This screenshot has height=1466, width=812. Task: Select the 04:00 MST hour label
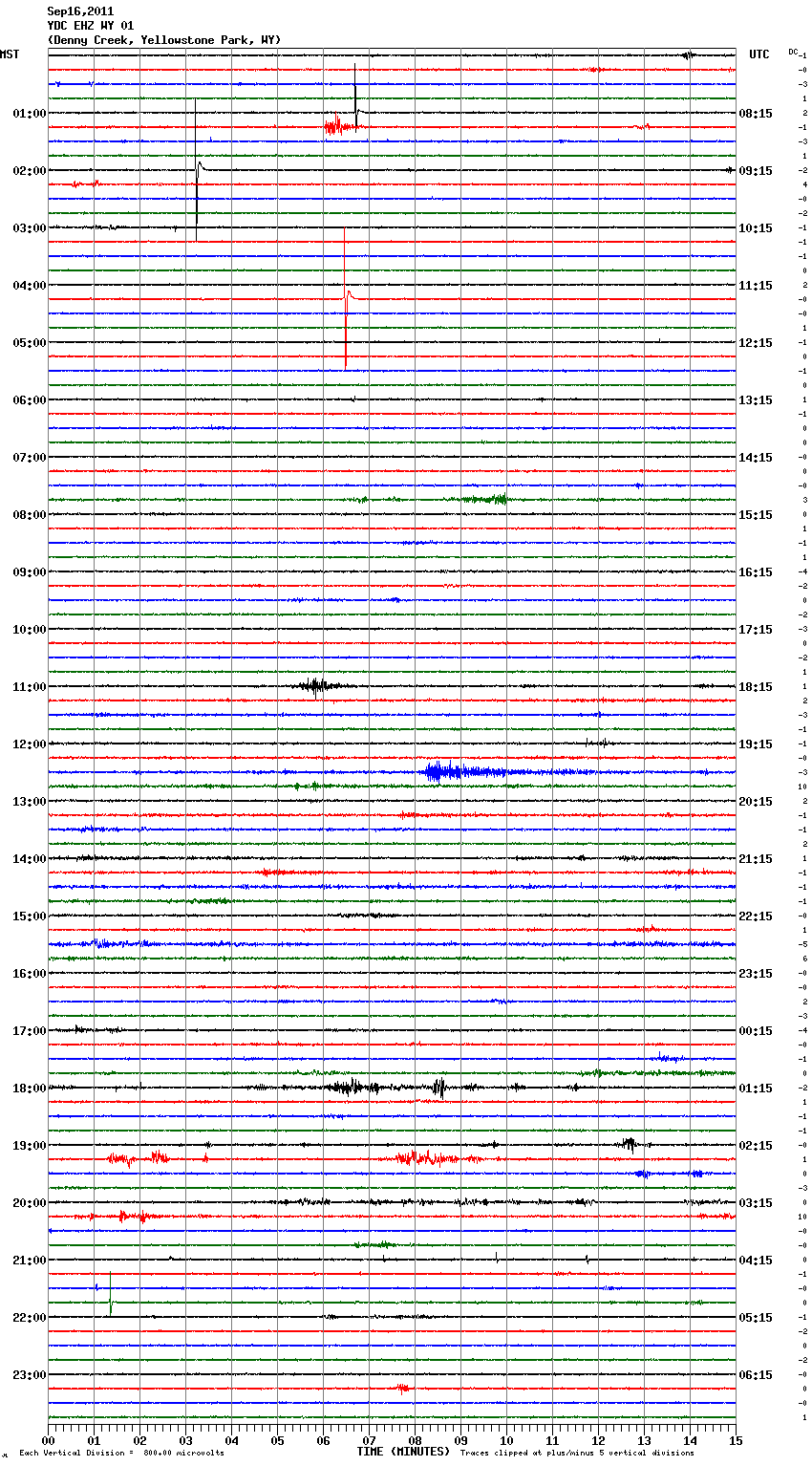pyautogui.click(x=30, y=286)
